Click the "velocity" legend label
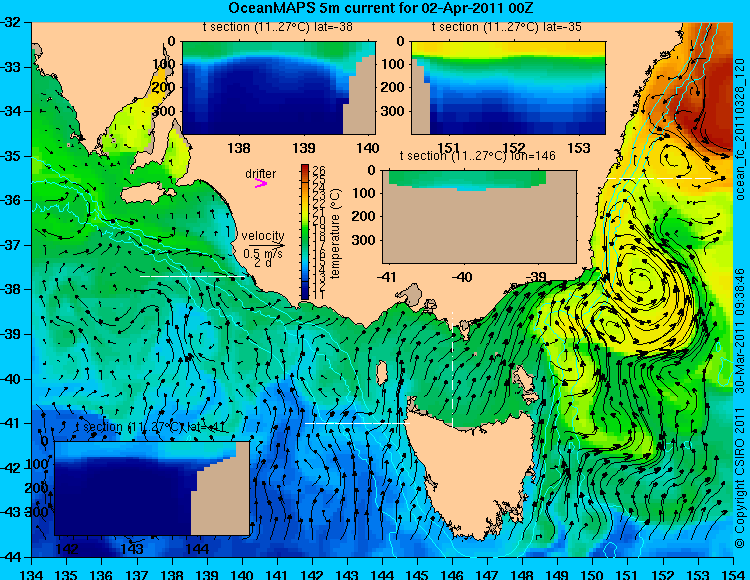The image size is (750, 580). tap(263, 236)
